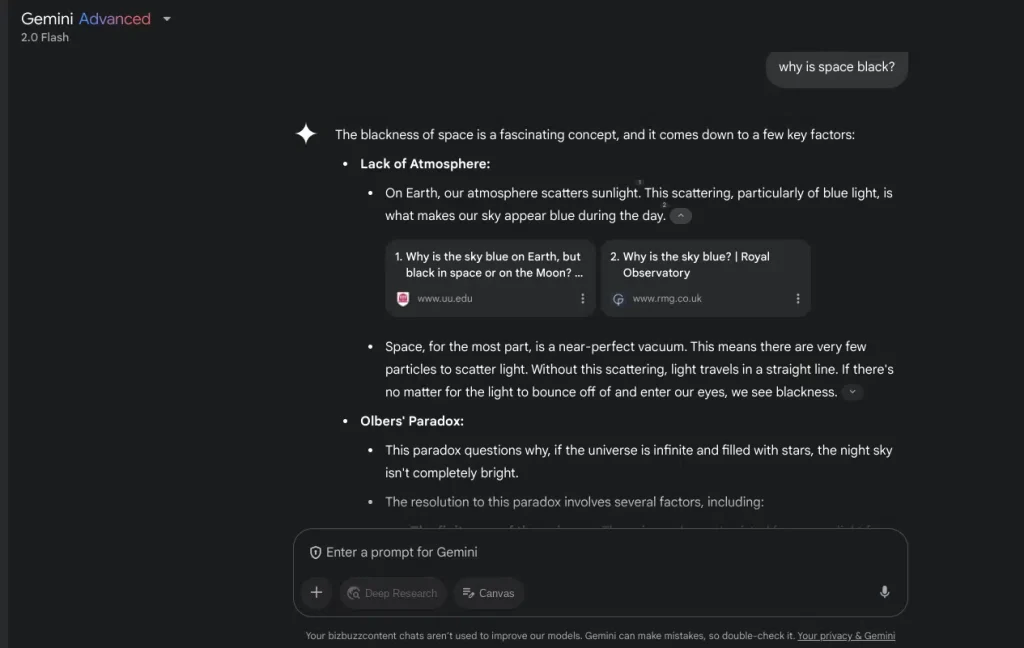The height and width of the screenshot is (648, 1024).
Task: Collapse sources chevron after 'during the day'
Action: click(x=680, y=216)
